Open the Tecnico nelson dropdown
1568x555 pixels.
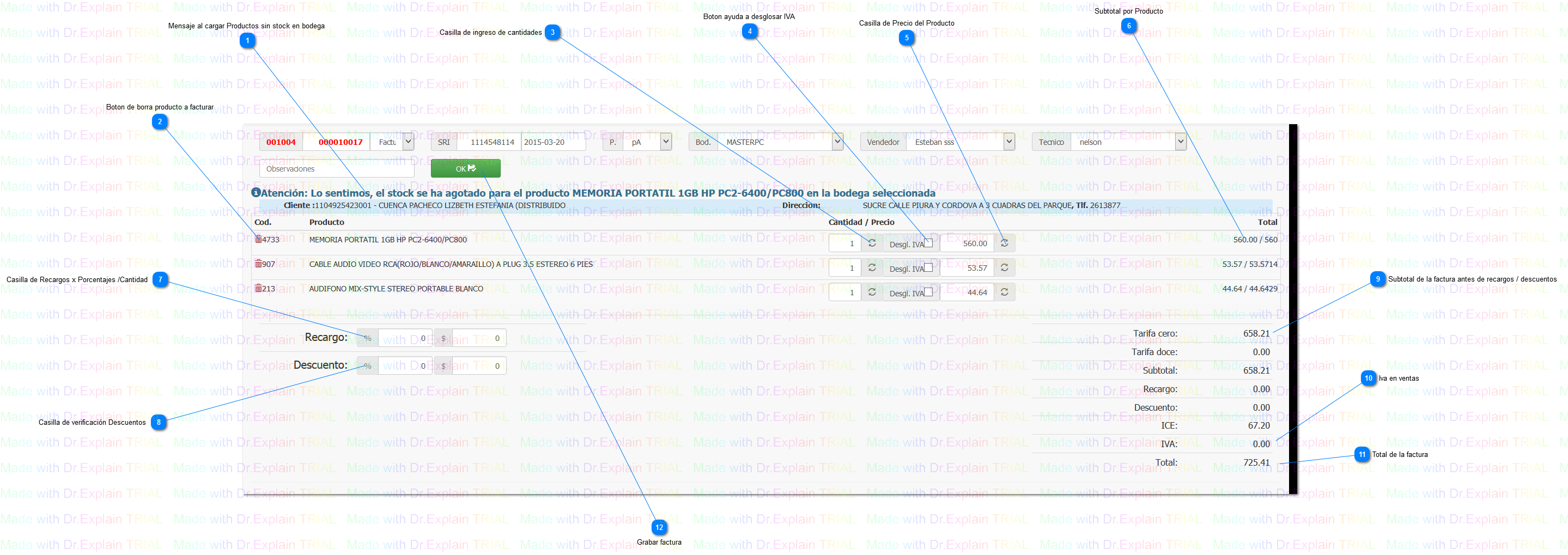point(1180,142)
